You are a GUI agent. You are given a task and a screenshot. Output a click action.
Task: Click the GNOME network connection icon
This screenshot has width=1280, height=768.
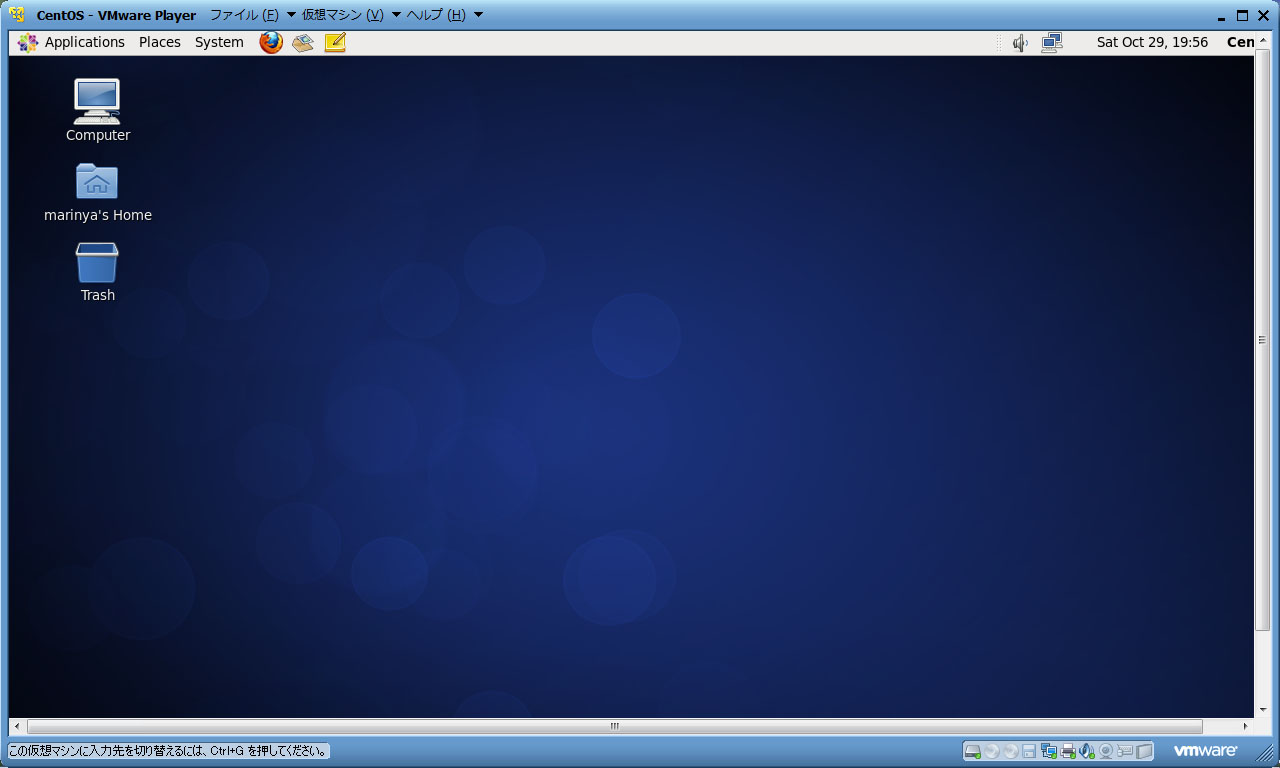point(1051,42)
